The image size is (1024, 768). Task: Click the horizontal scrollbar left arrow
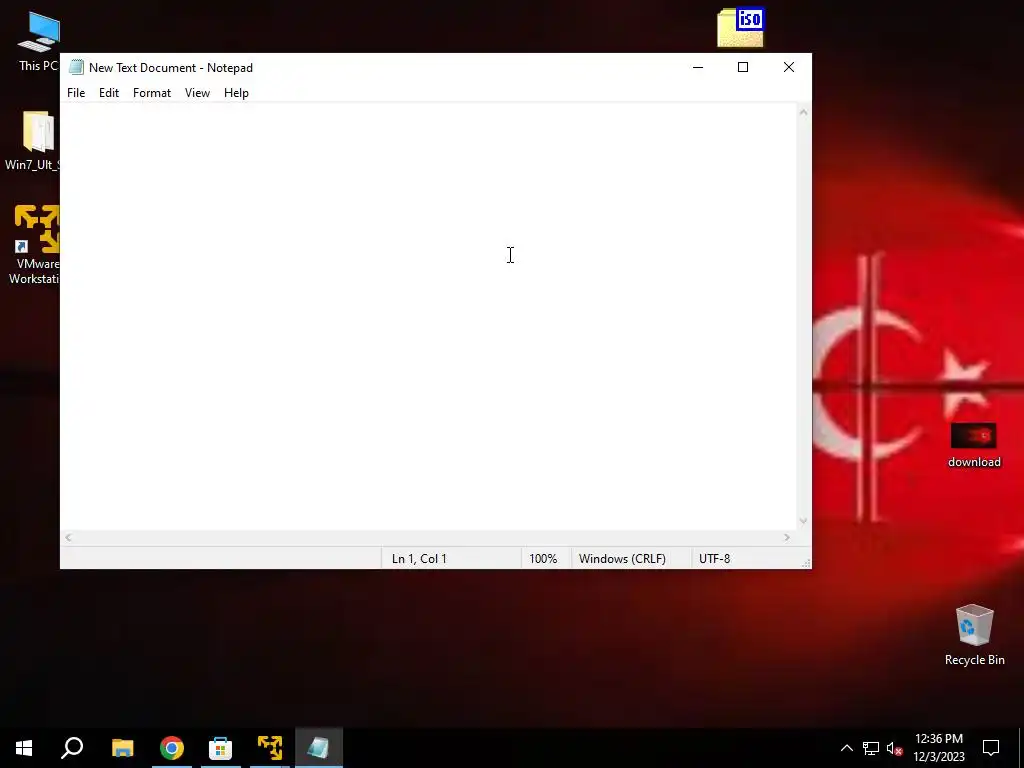click(x=68, y=537)
